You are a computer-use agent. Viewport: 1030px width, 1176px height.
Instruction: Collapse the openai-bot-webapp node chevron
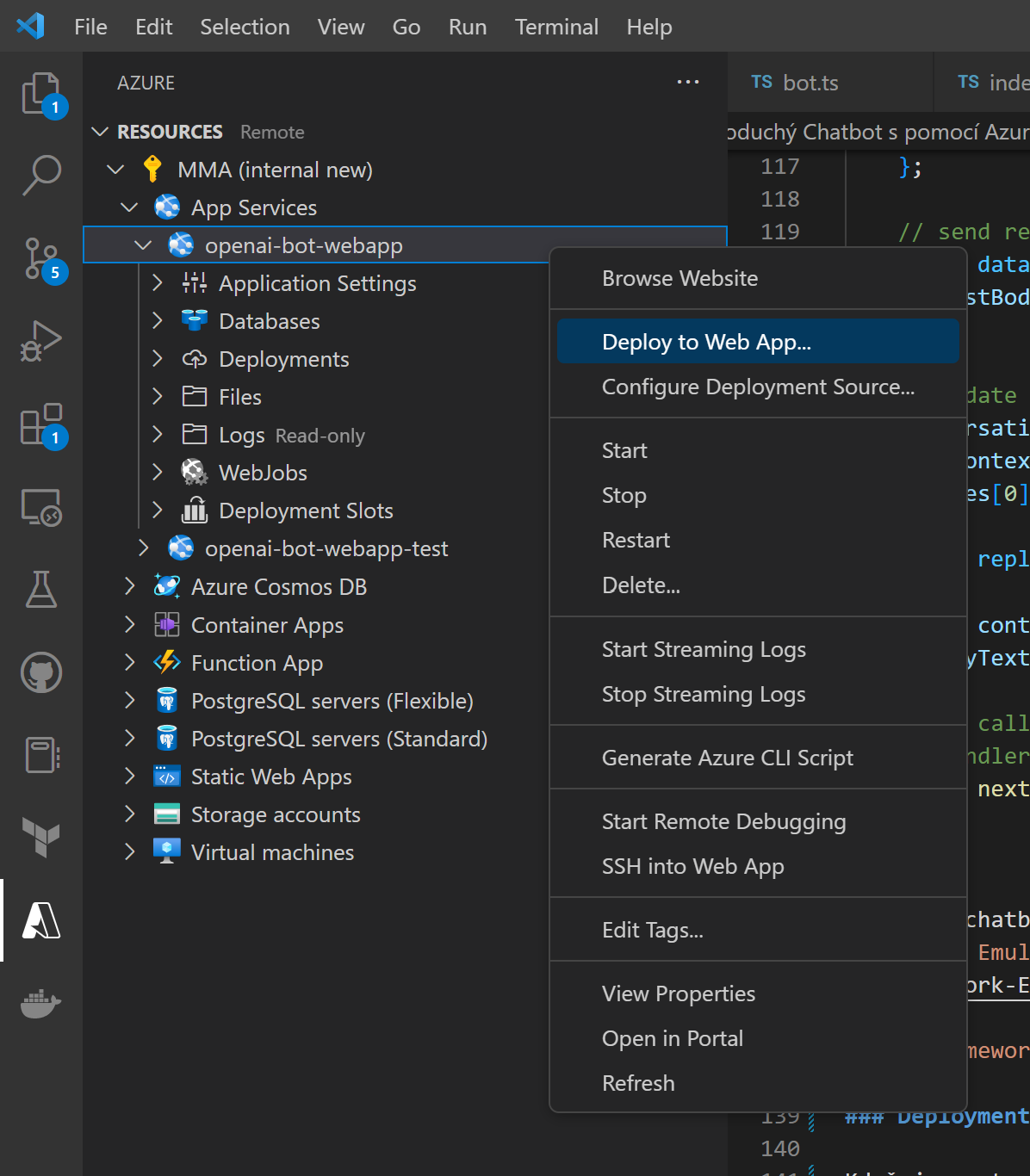(x=143, y=245)
